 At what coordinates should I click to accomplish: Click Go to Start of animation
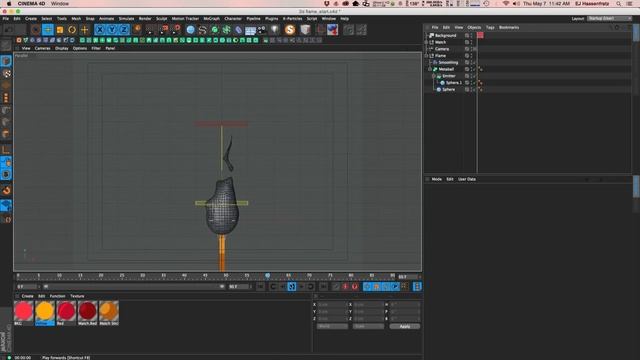tap(260, 287)
